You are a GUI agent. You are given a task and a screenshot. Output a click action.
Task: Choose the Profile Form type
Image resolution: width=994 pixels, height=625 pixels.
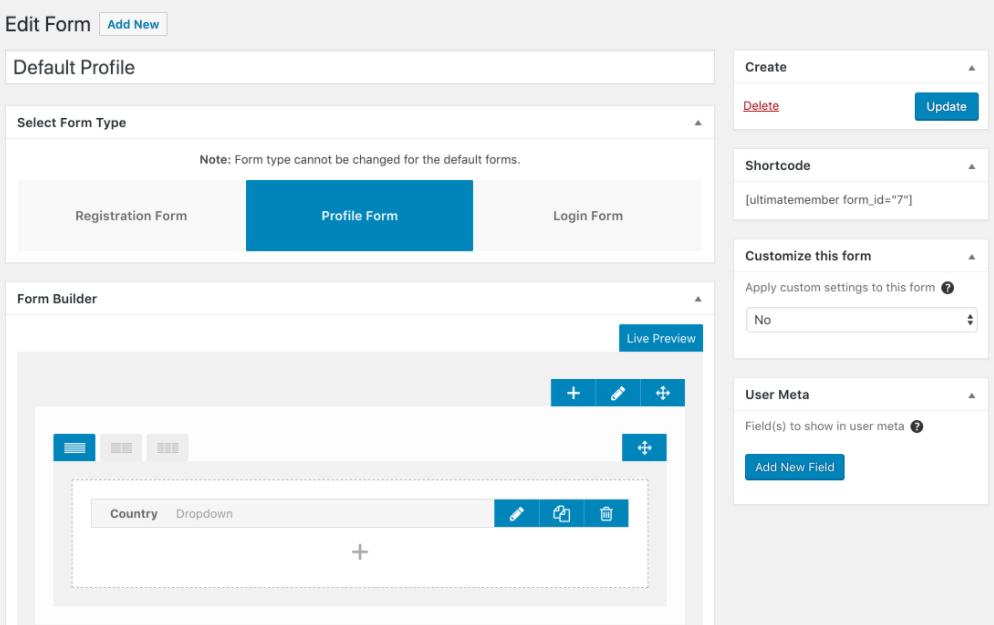click(359, 216)
